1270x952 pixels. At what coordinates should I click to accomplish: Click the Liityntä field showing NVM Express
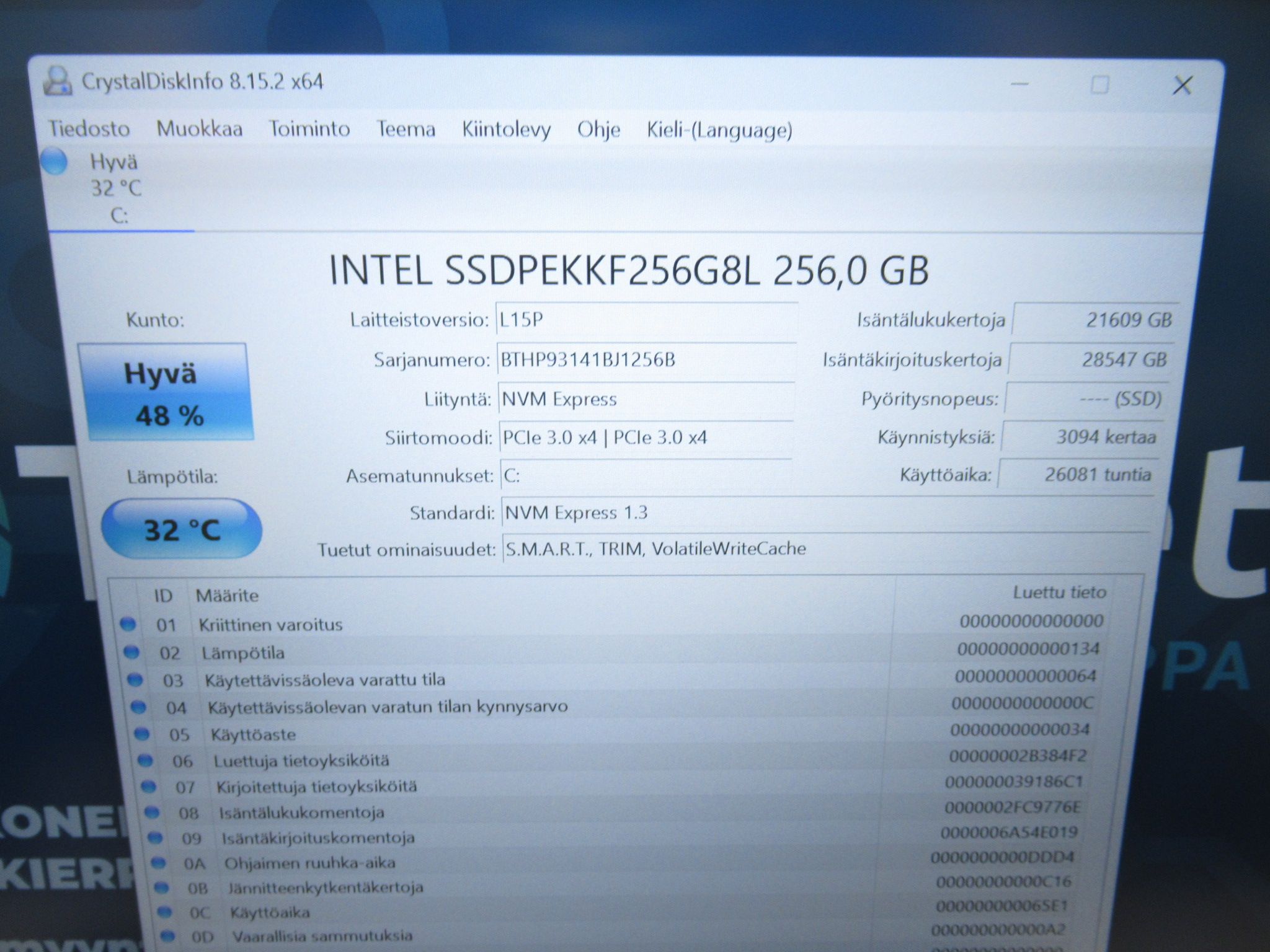(x=646, y=399)
